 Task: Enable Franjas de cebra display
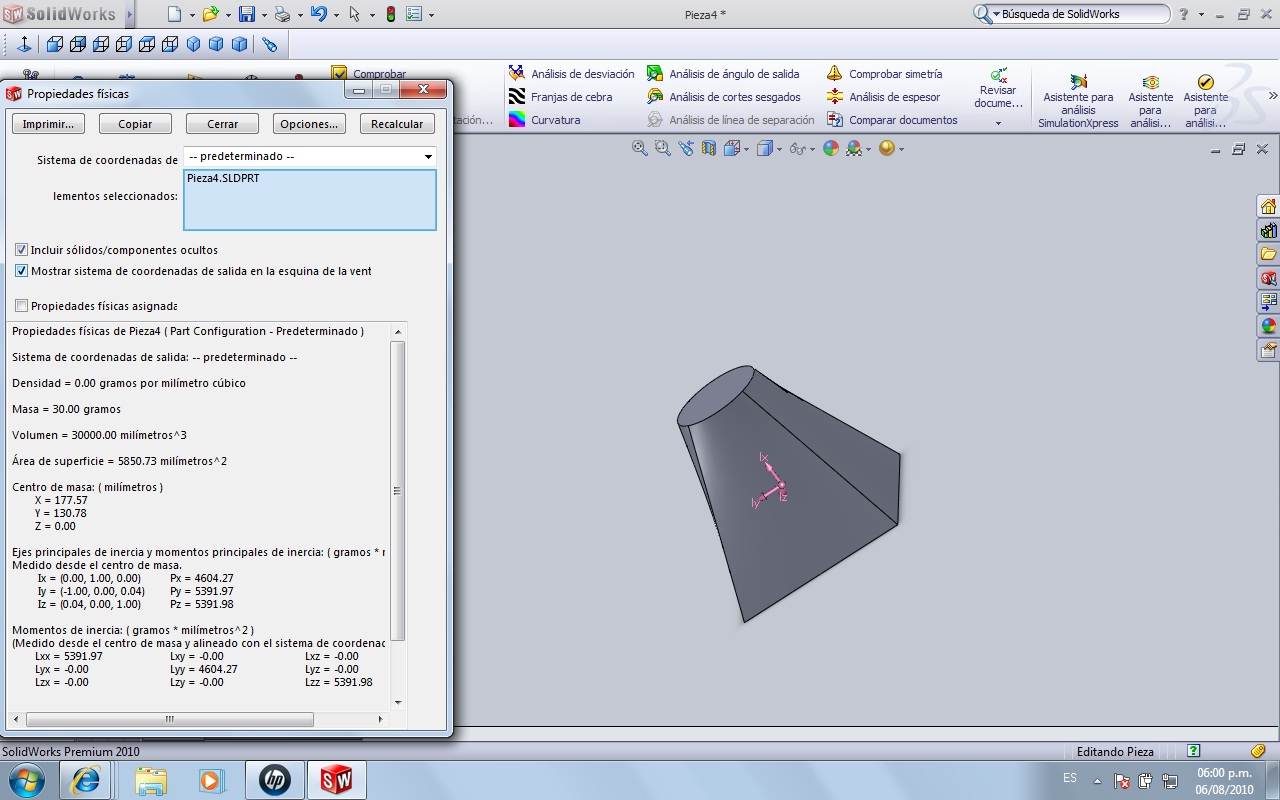(560, 97)
